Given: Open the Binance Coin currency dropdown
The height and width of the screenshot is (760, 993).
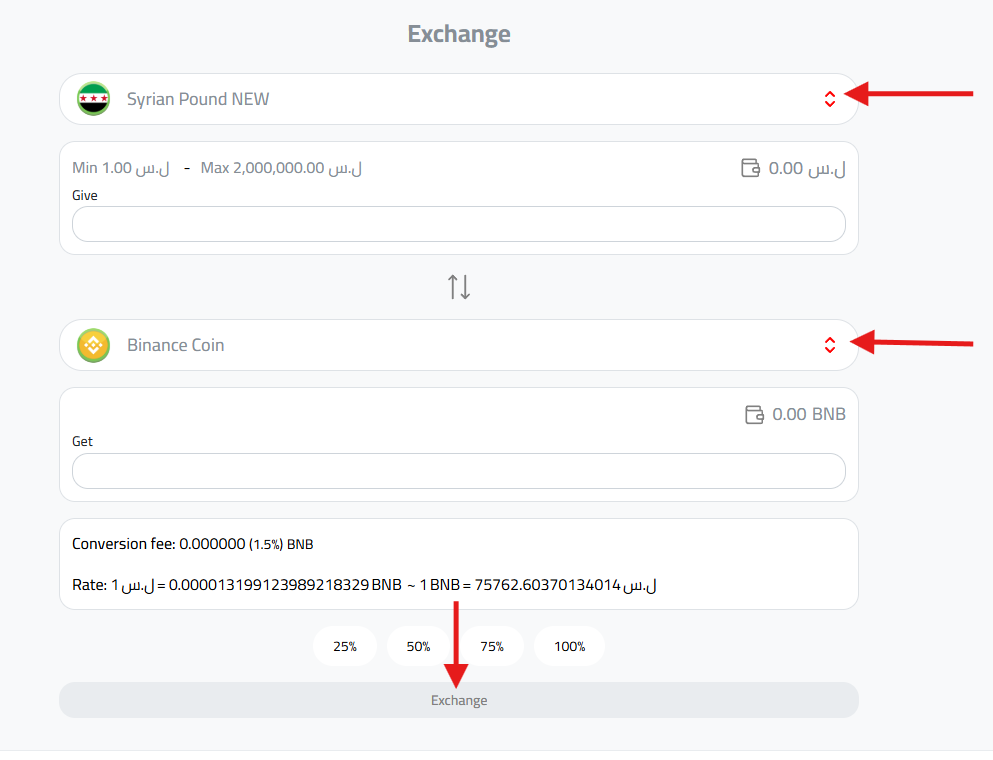Looking at the screenshot, I should 459,345.
